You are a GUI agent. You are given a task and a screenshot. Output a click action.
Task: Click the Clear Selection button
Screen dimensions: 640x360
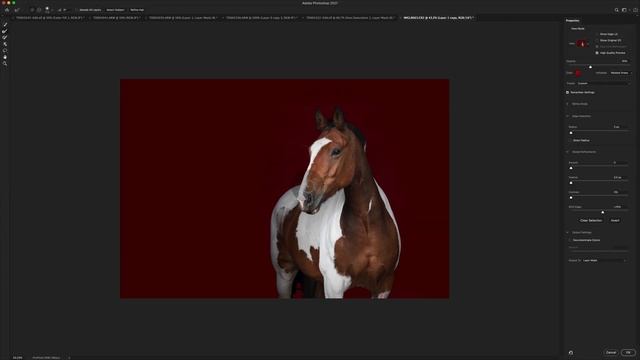(x=591, y=220)
